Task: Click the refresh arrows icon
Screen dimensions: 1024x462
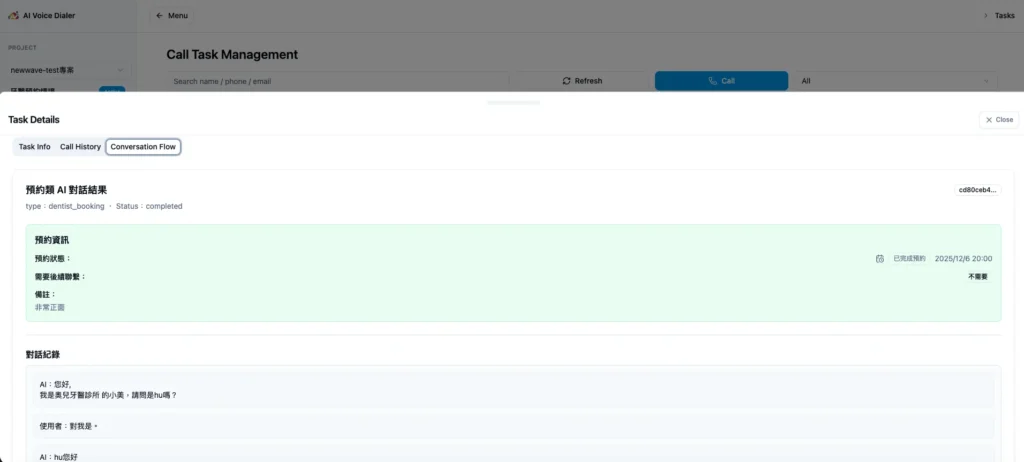Action: pyautogui.click(x=566, y=81)
